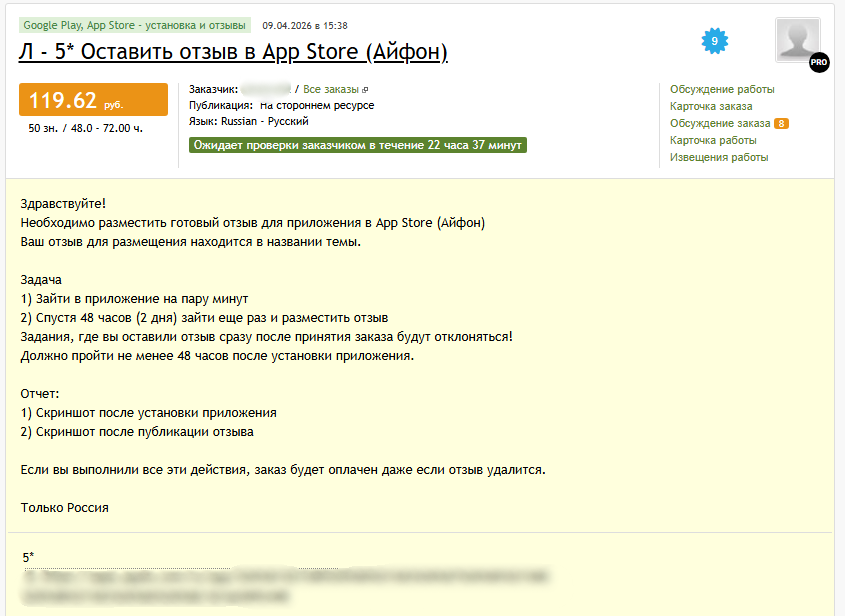845x616 pixels.
Task: Open Извещения работы
Action: click(x=719, y=157)
